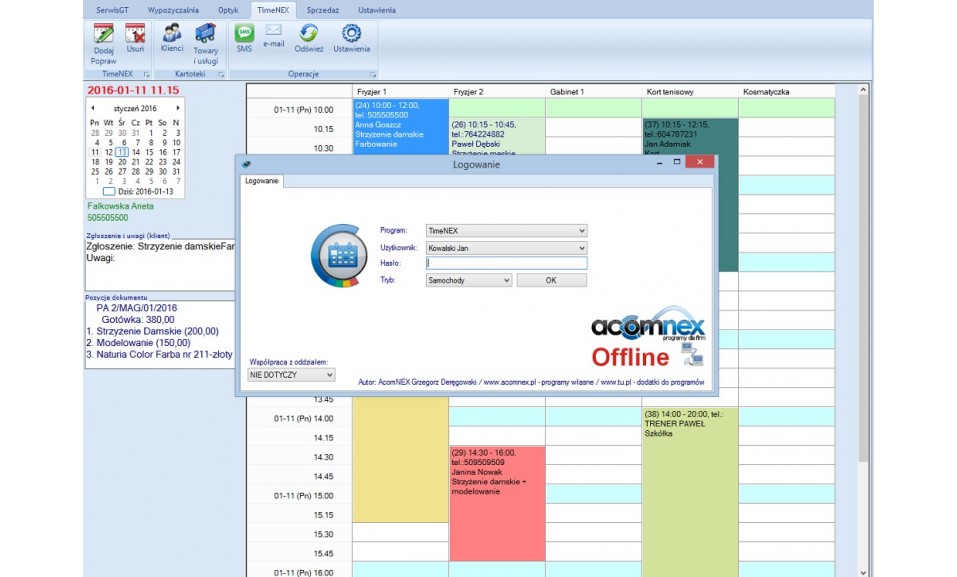Go to next month in the calendar
The image size is (957, 577).
coord(178,108)
